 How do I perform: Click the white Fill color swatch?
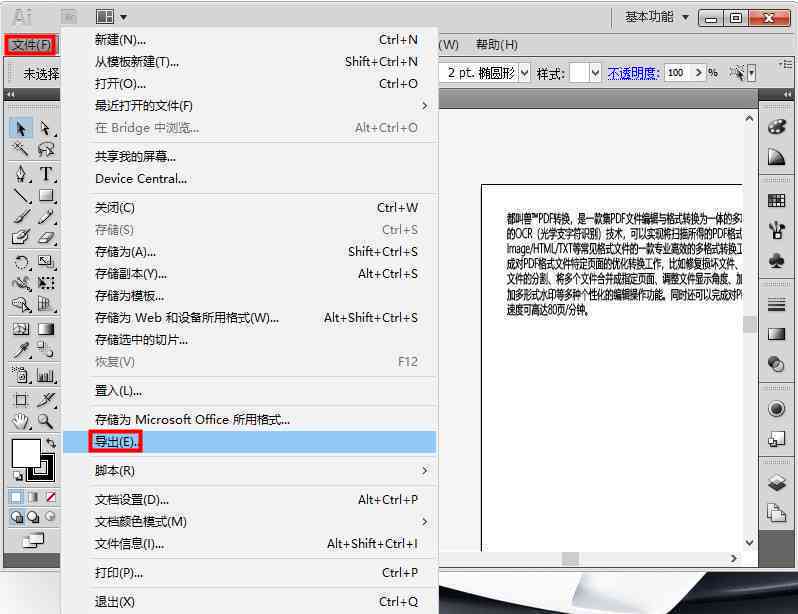25,453
